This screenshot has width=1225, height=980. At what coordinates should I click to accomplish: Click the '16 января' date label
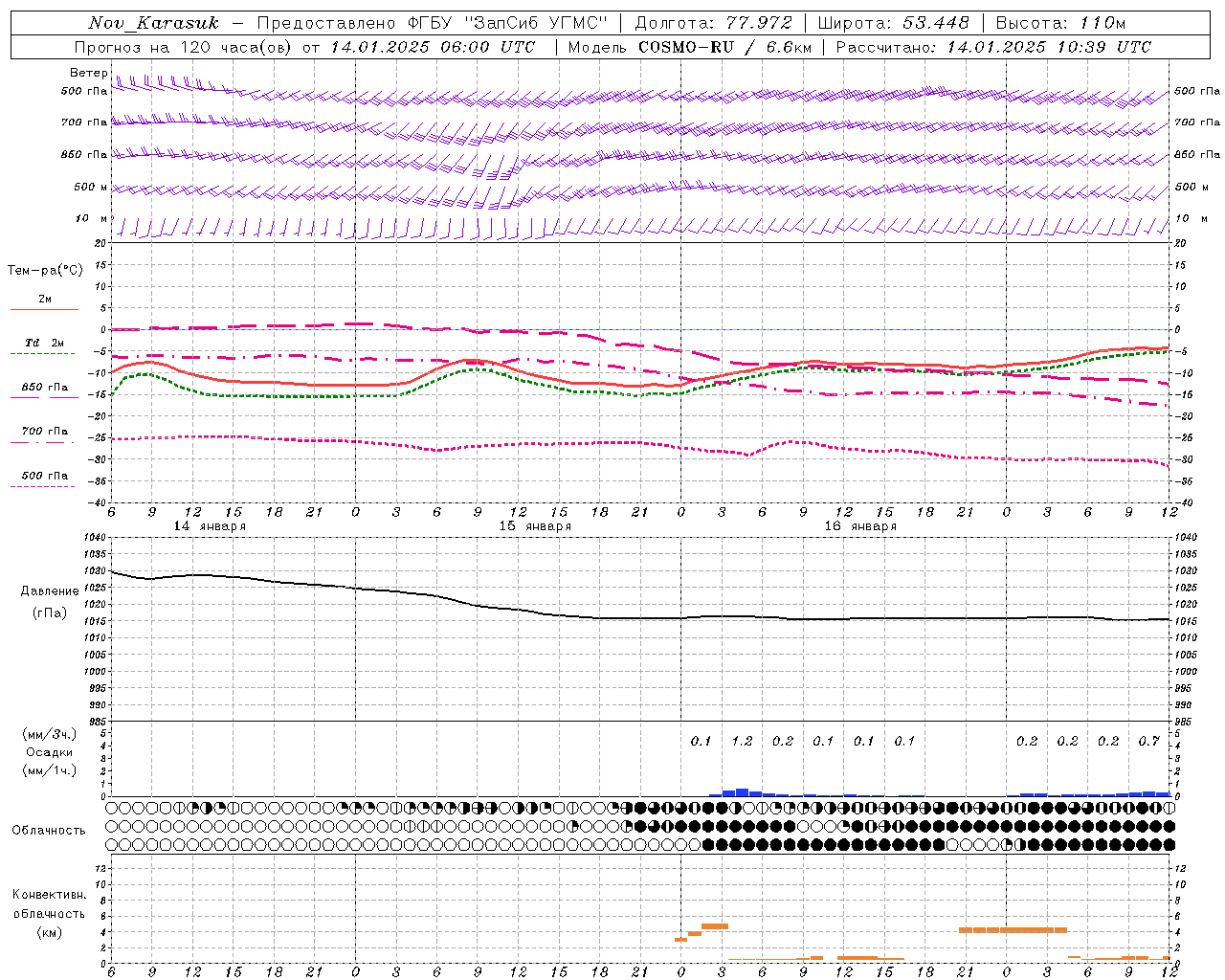(860, 526)
